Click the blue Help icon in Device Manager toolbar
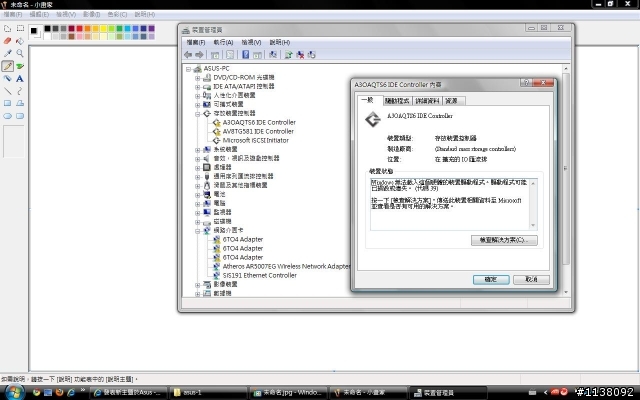This screenshot has height=400, width=640. pos(245,55)
